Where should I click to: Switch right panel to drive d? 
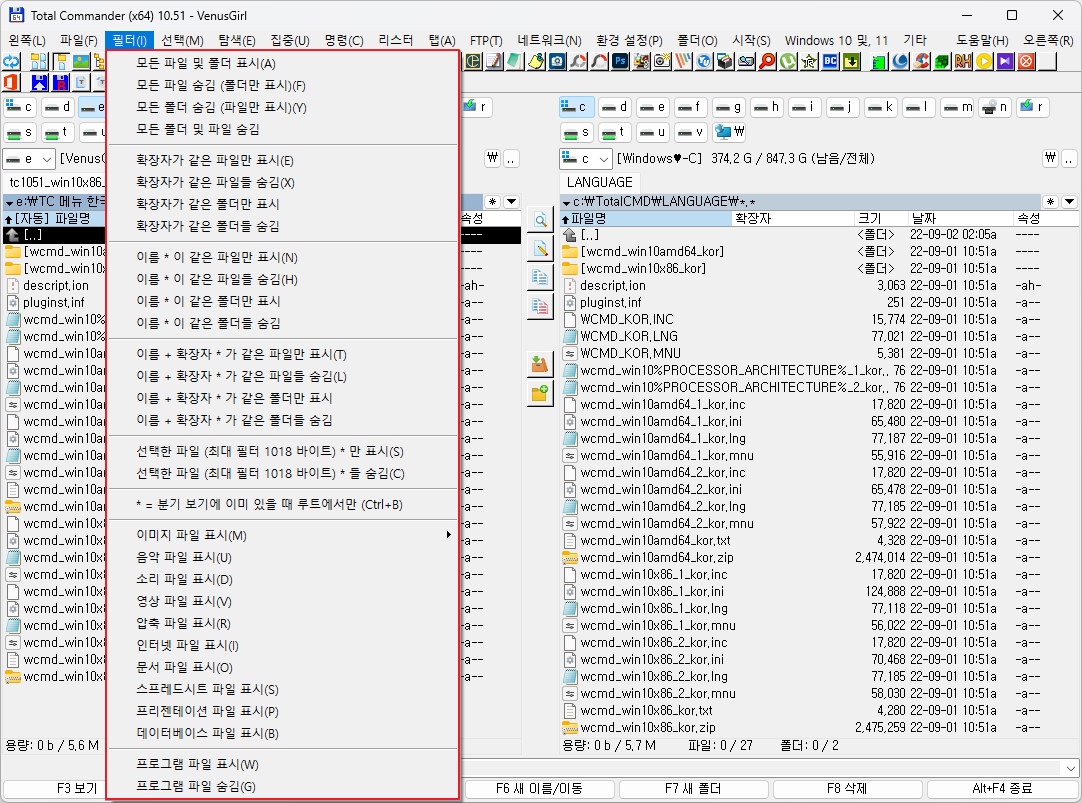(x=614, y=107)
